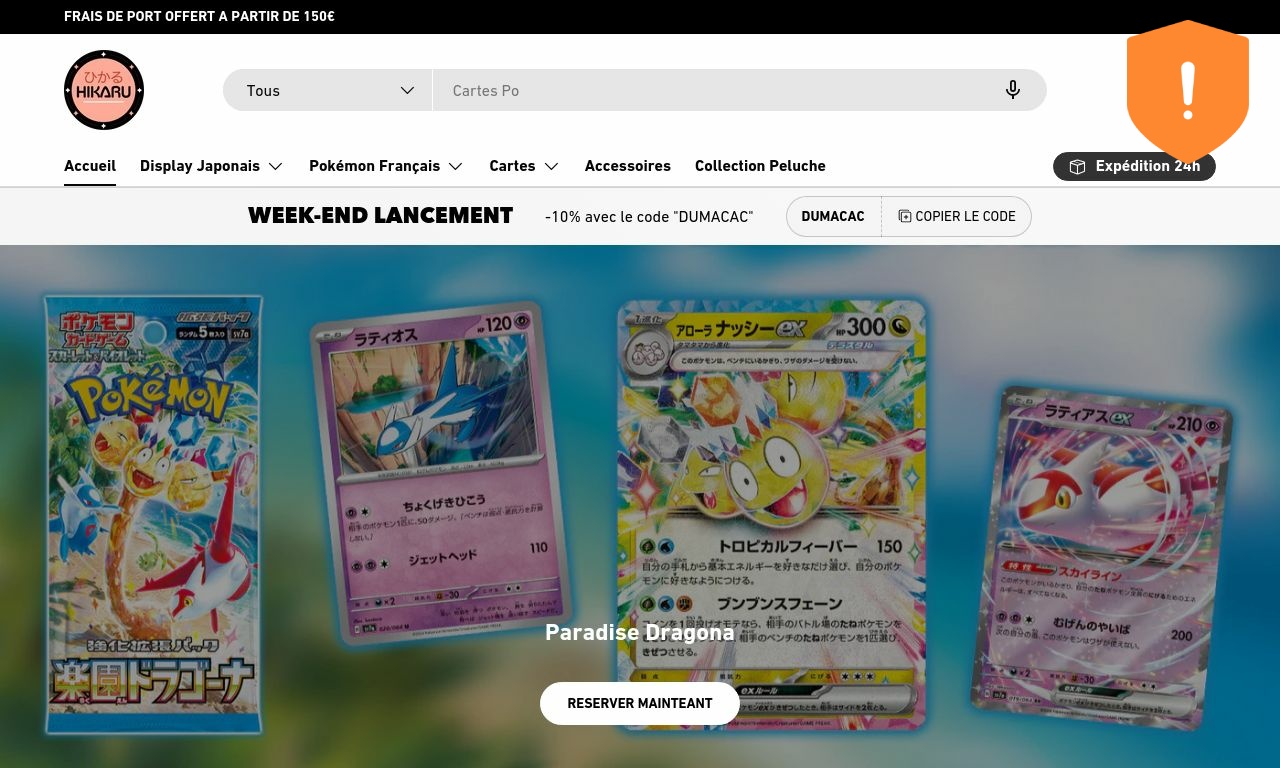Expand the Pokémon Français menu chevron
This screenshot has height=768, width=1280.
(x=456, y=166)
